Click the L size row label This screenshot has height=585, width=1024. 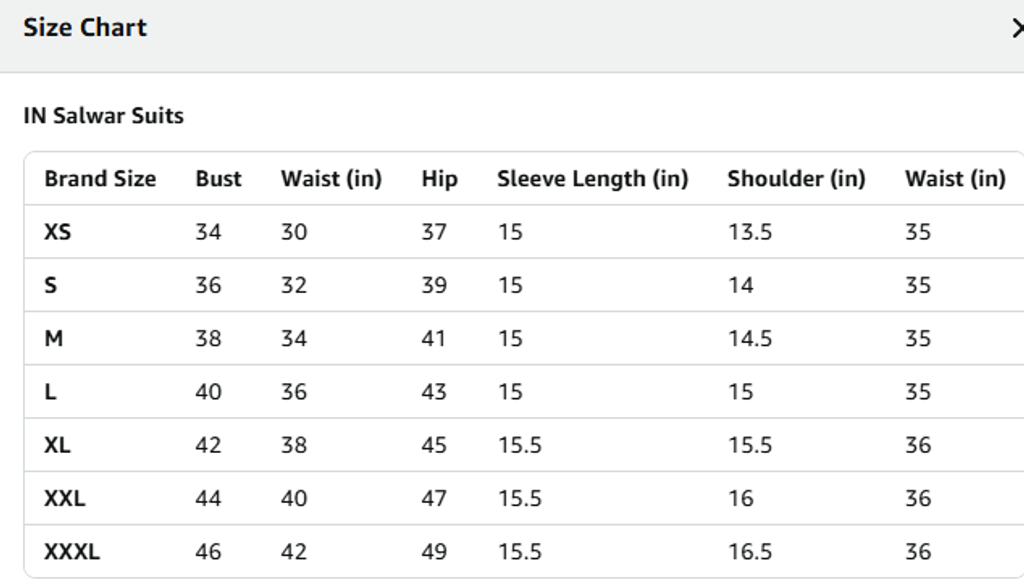[50, 392]
